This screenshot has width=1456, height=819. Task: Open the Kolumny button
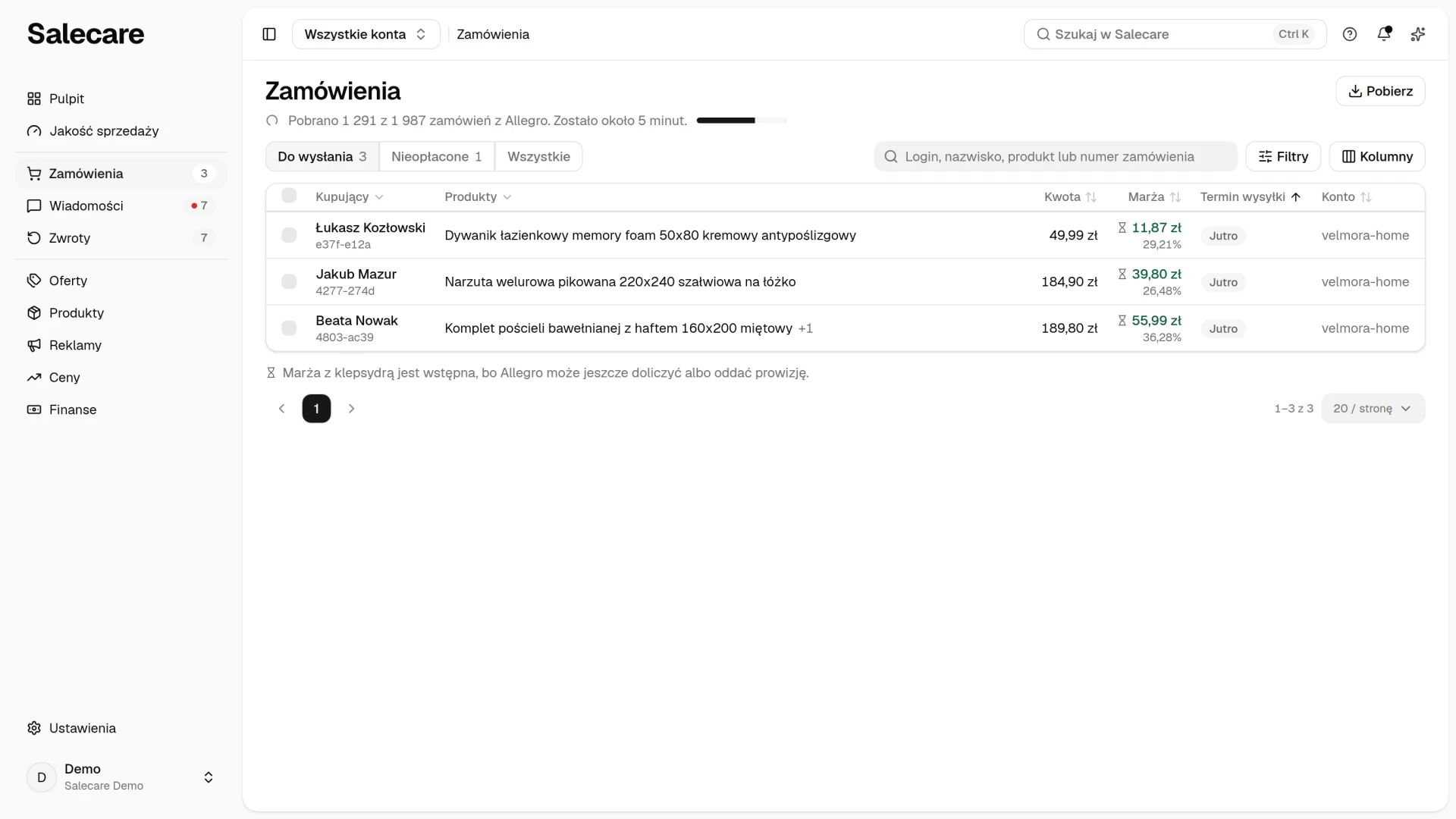tap(1377, 157)
